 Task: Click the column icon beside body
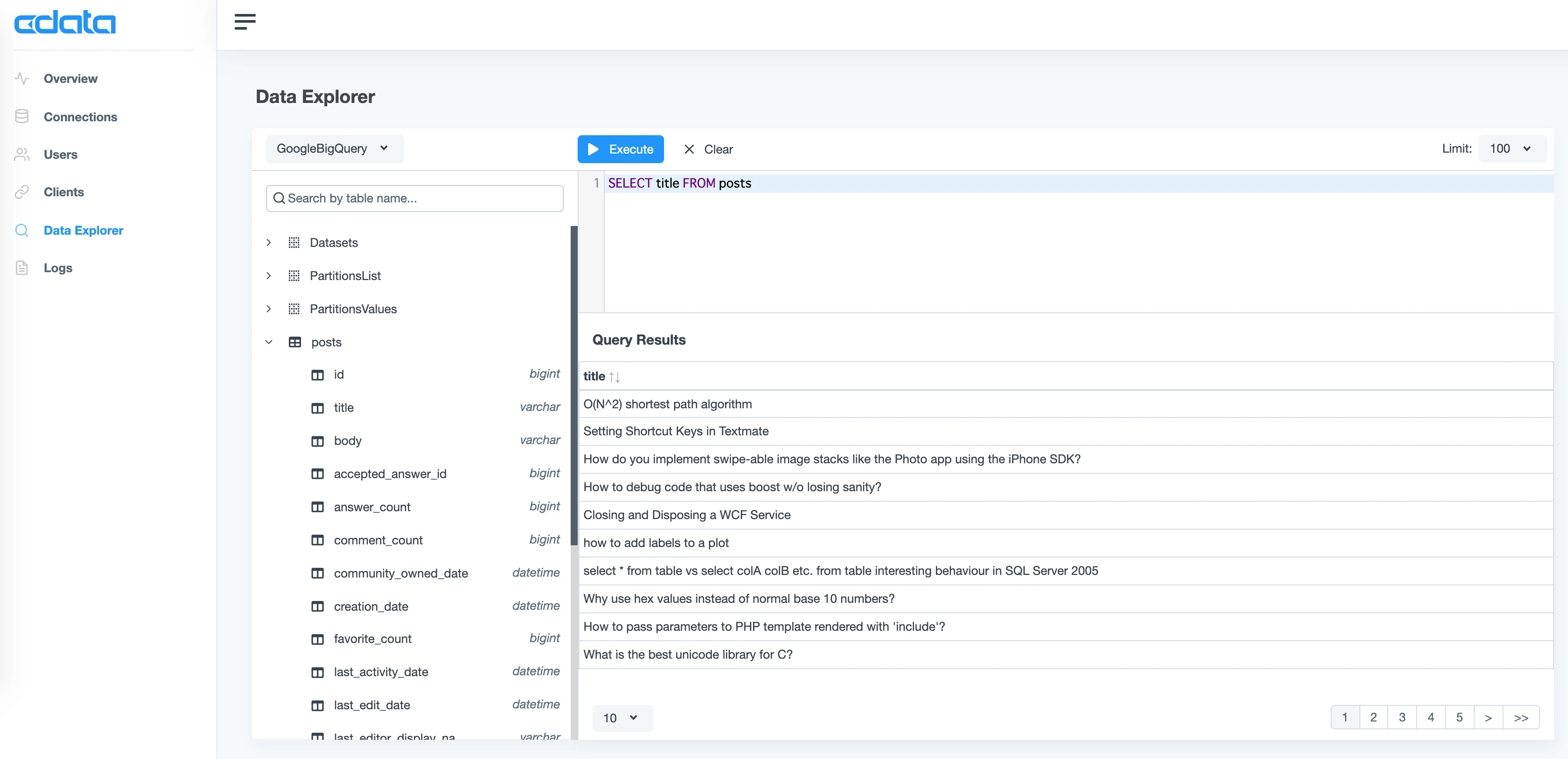pos(318,441)
